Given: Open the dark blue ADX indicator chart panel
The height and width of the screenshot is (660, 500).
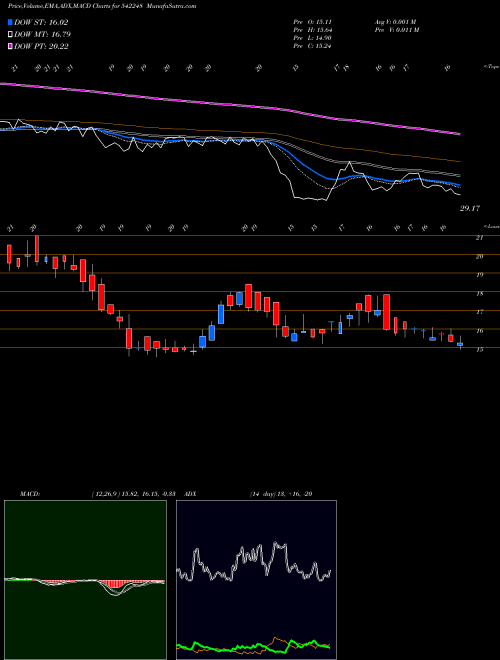Looking at the screenshot, I should 256,580.
